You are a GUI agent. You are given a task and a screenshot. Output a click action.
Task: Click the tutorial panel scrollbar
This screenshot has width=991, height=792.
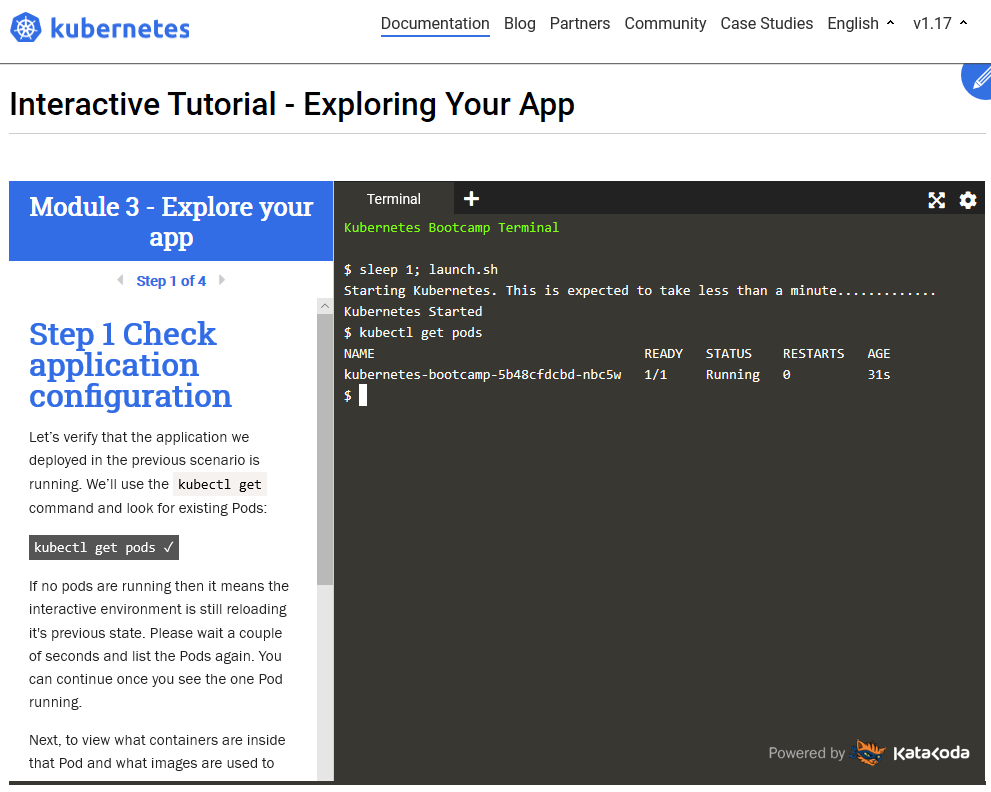coord(325,450)
